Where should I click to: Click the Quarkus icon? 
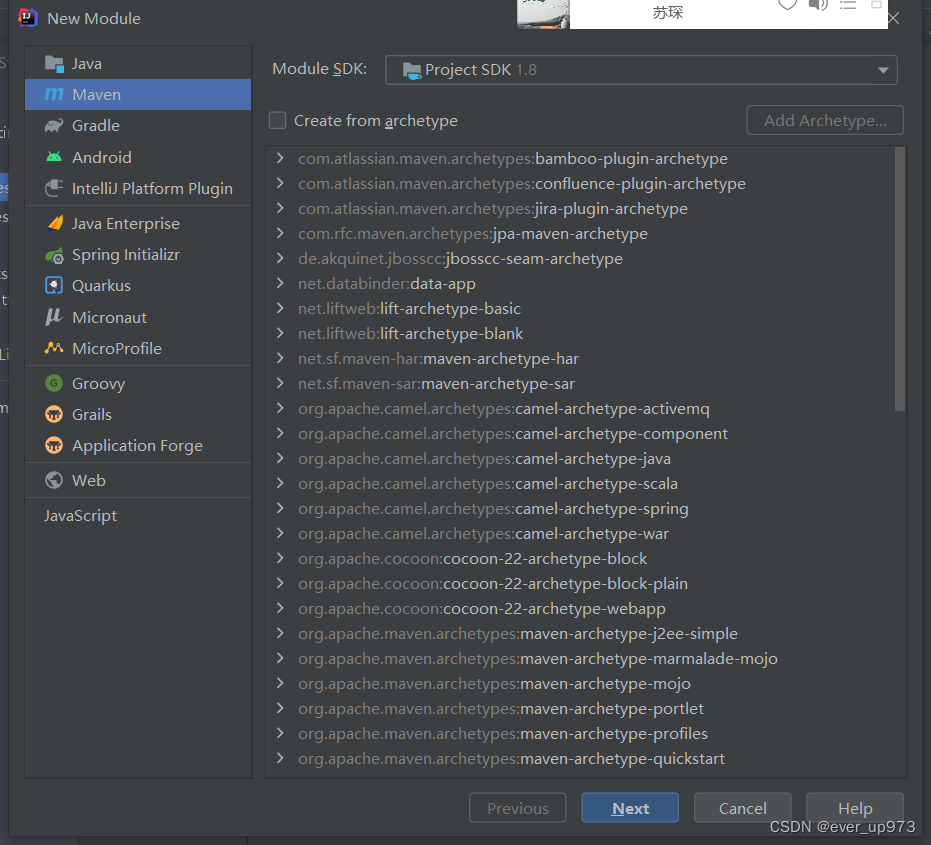54,286
